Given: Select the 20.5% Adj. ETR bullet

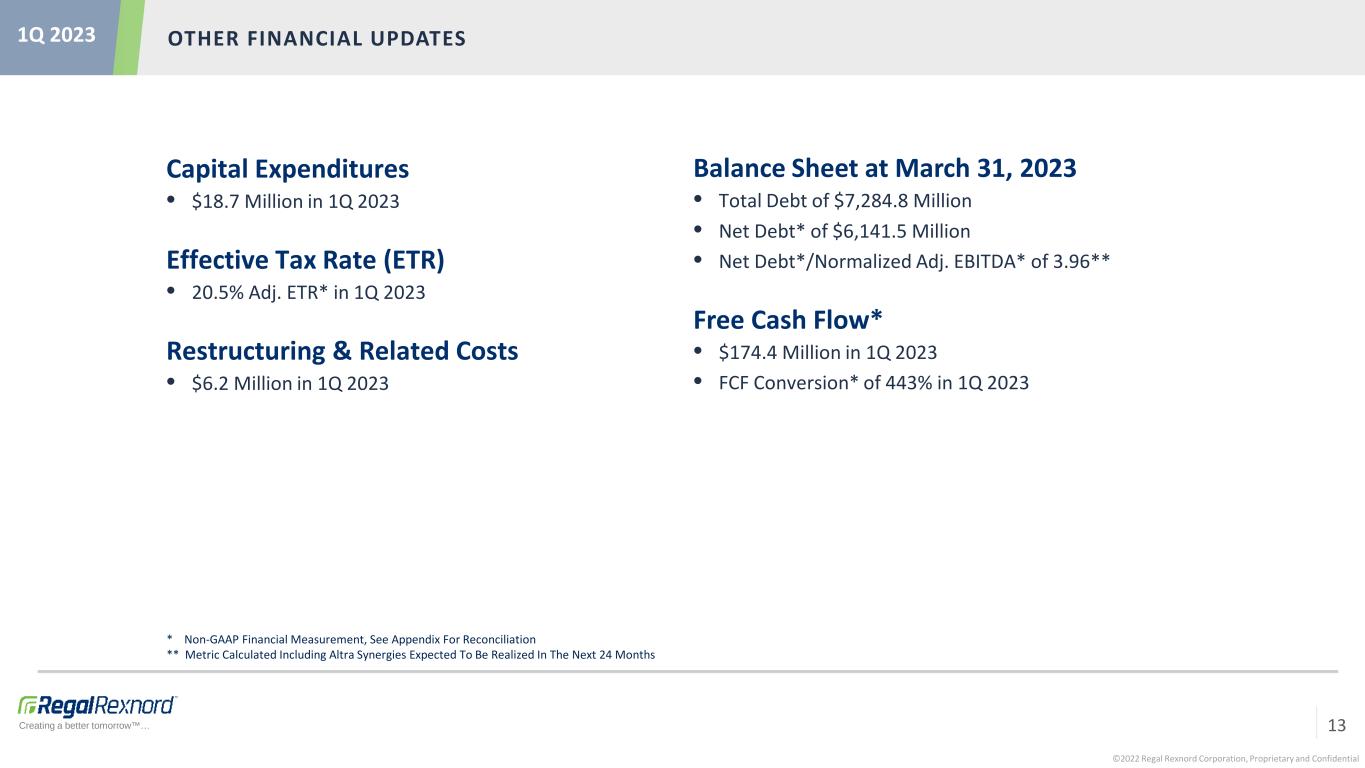Looking at the screenshot, I should click(308, 292).
